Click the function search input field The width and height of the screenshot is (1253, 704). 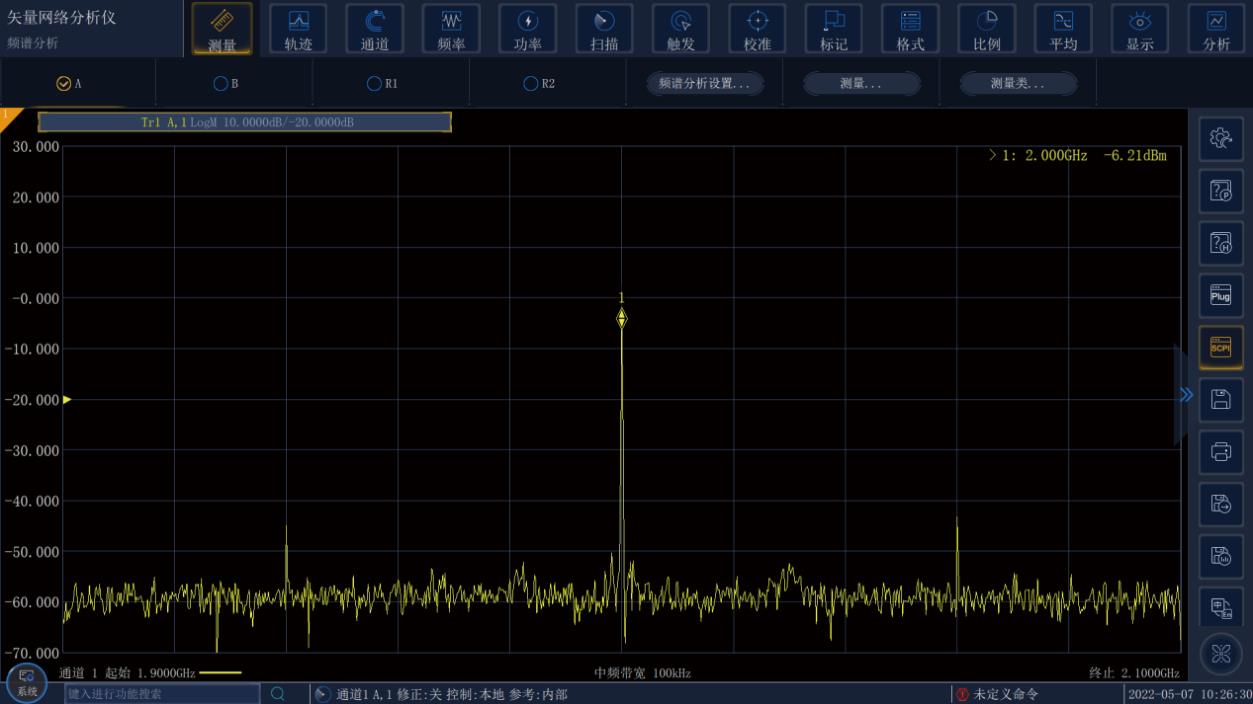(x=162, y=693)
